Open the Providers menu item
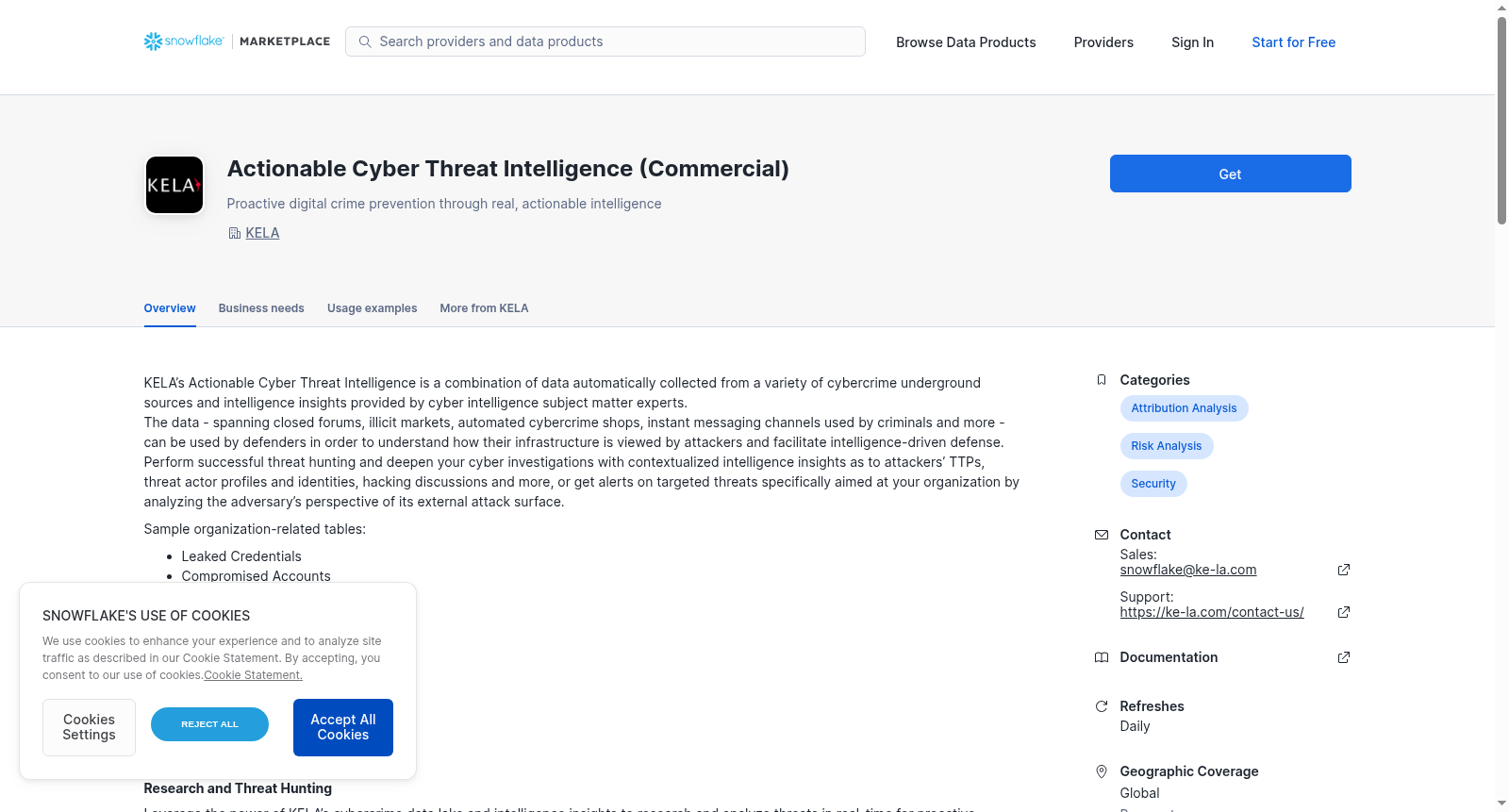The width and height of the screenshot is (1509, 812). point(1103,42)
